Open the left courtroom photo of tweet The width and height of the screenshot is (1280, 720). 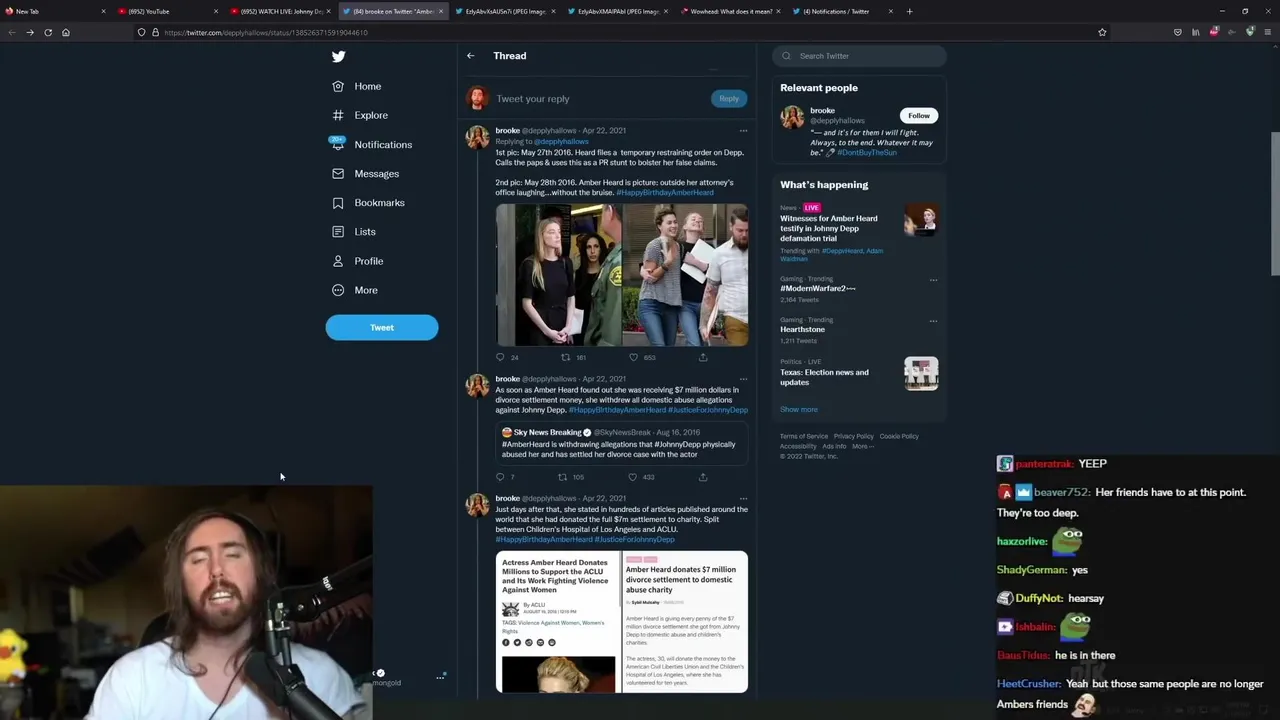click(558, 275)
